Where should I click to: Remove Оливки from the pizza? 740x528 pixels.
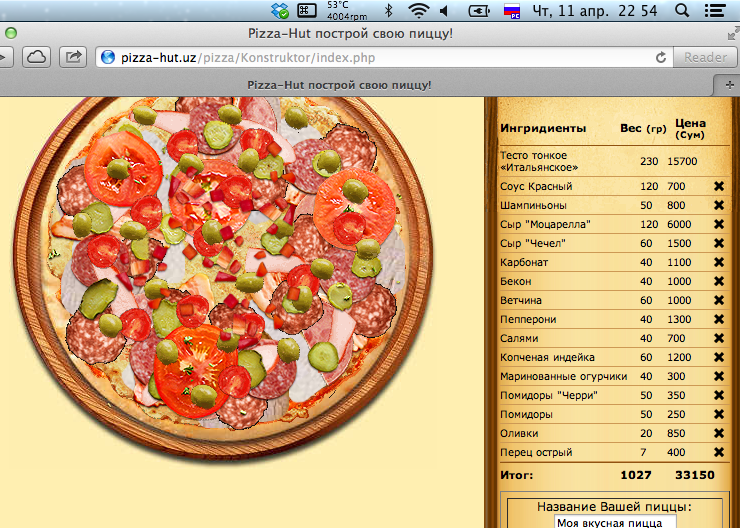[719, 433]
